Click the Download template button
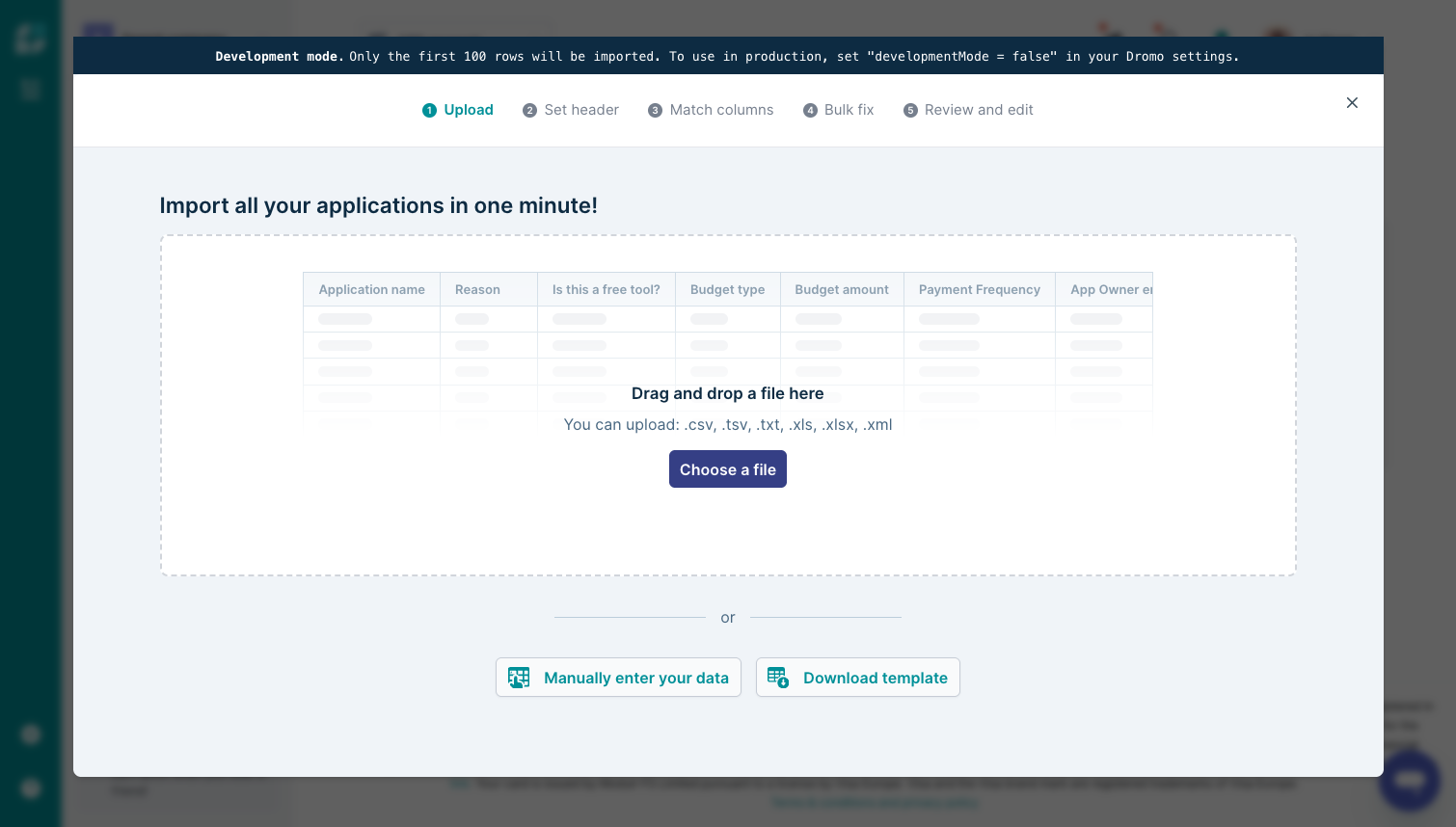1456x827 pixels. click(858, 678)
